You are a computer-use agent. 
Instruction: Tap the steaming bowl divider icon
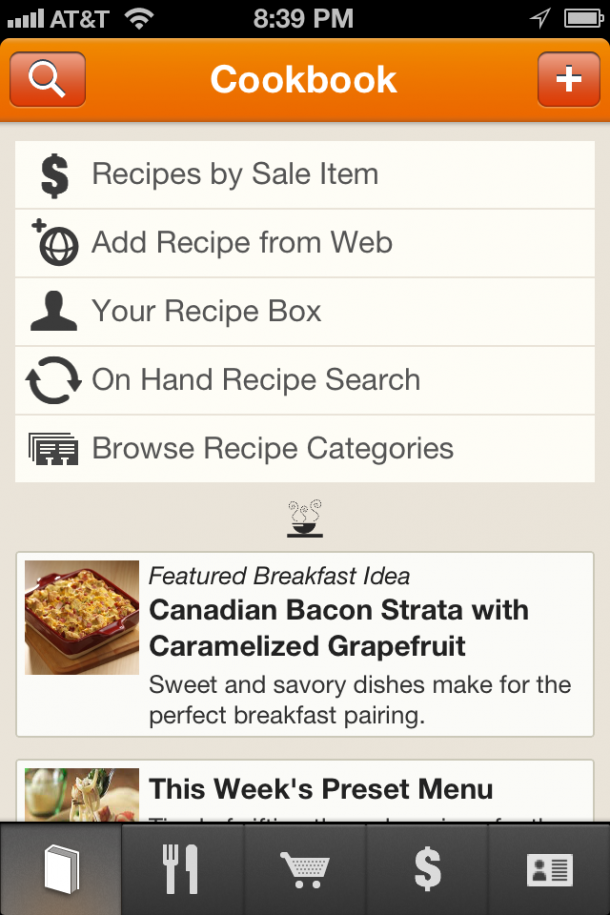[305, 518]
